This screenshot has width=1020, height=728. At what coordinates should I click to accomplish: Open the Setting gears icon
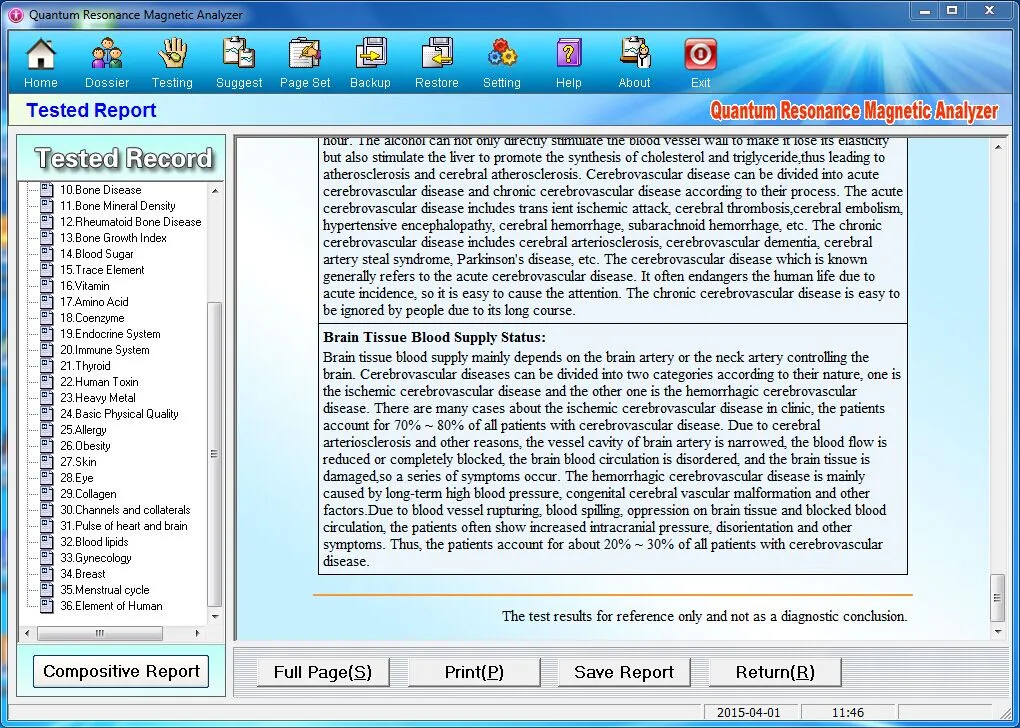[502, 54]
